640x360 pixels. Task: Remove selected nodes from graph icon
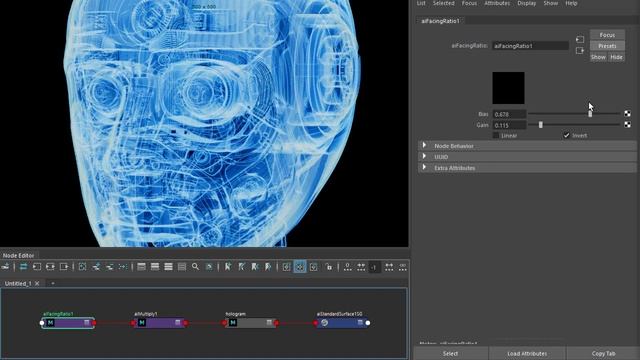pyautogui.click(x=109, y=267)
